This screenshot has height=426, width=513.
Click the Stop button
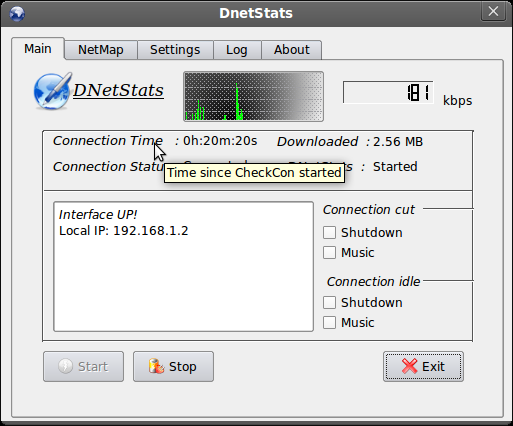click(173, 366)
